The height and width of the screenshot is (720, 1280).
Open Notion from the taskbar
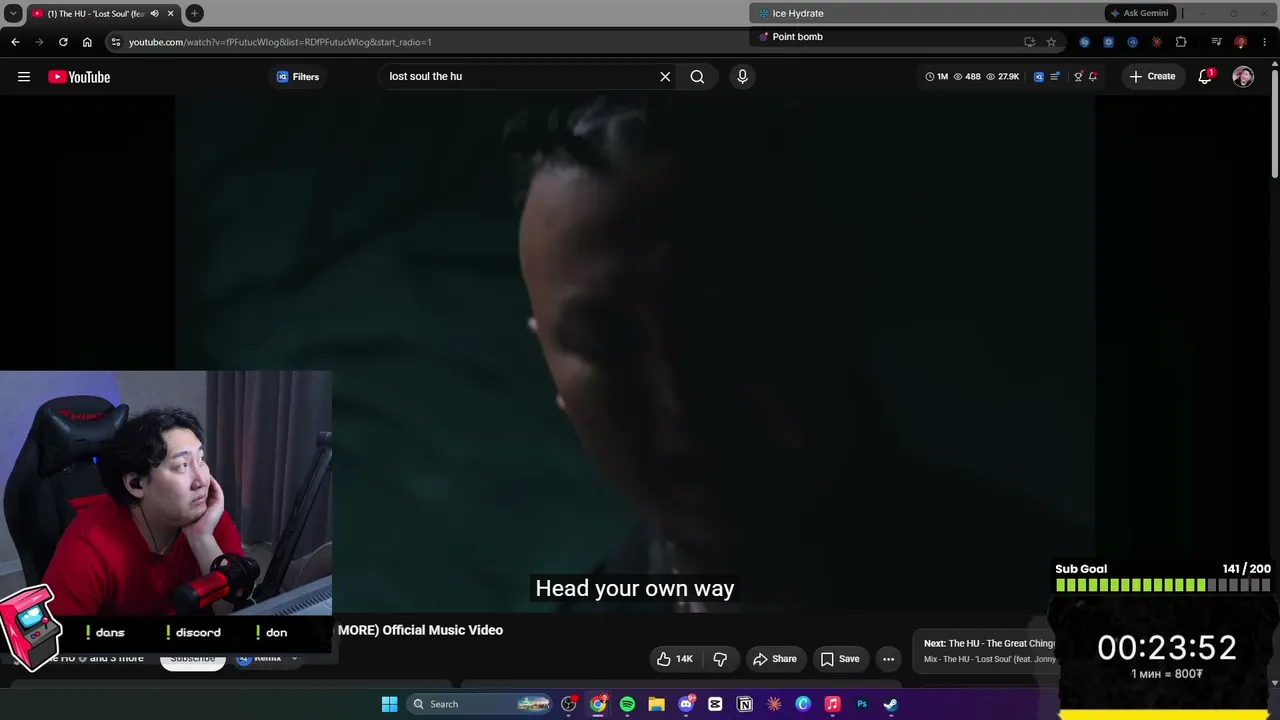[744, 704]
